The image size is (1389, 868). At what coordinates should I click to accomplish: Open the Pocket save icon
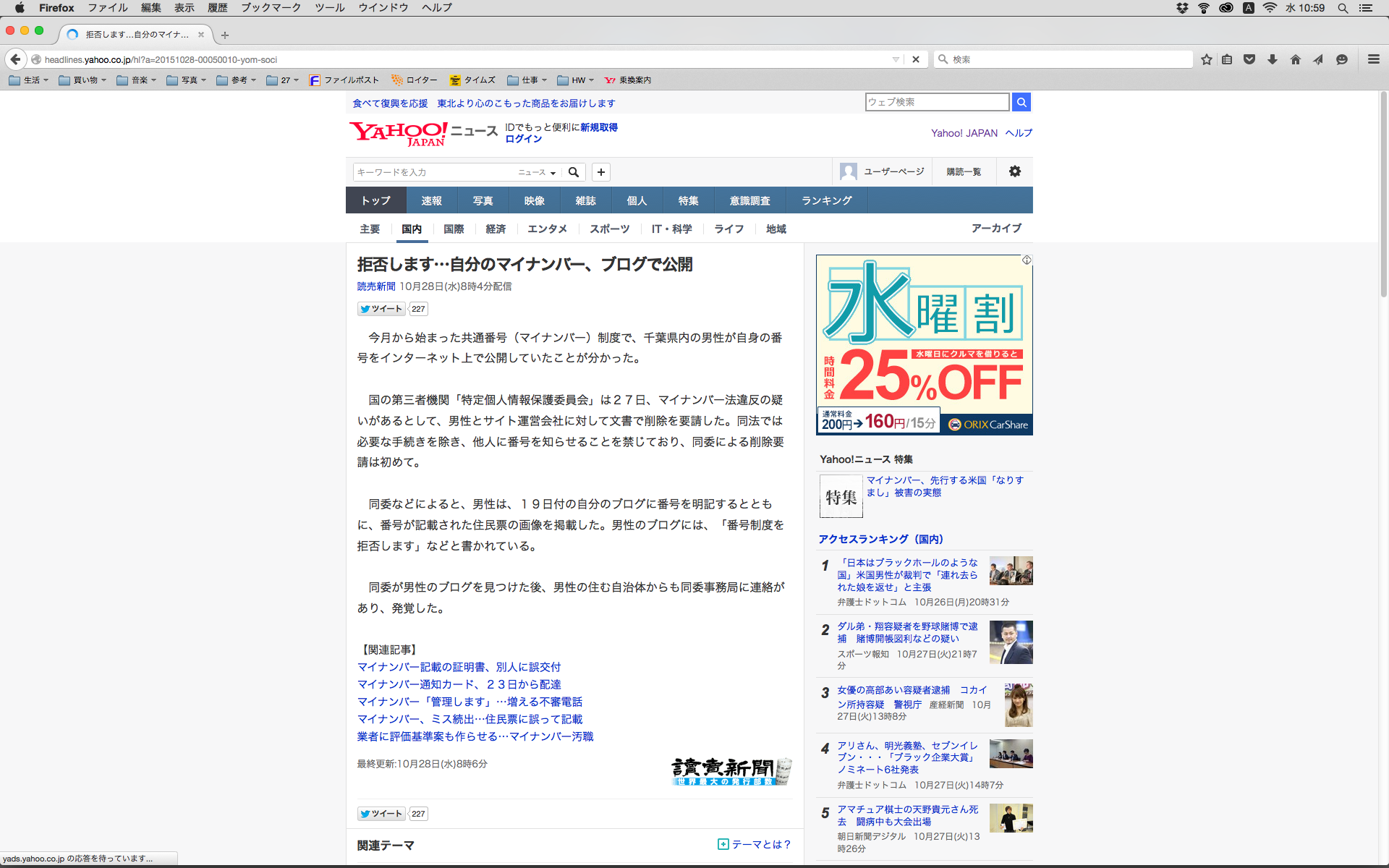pyautogui.click(x=1249, y=59)
